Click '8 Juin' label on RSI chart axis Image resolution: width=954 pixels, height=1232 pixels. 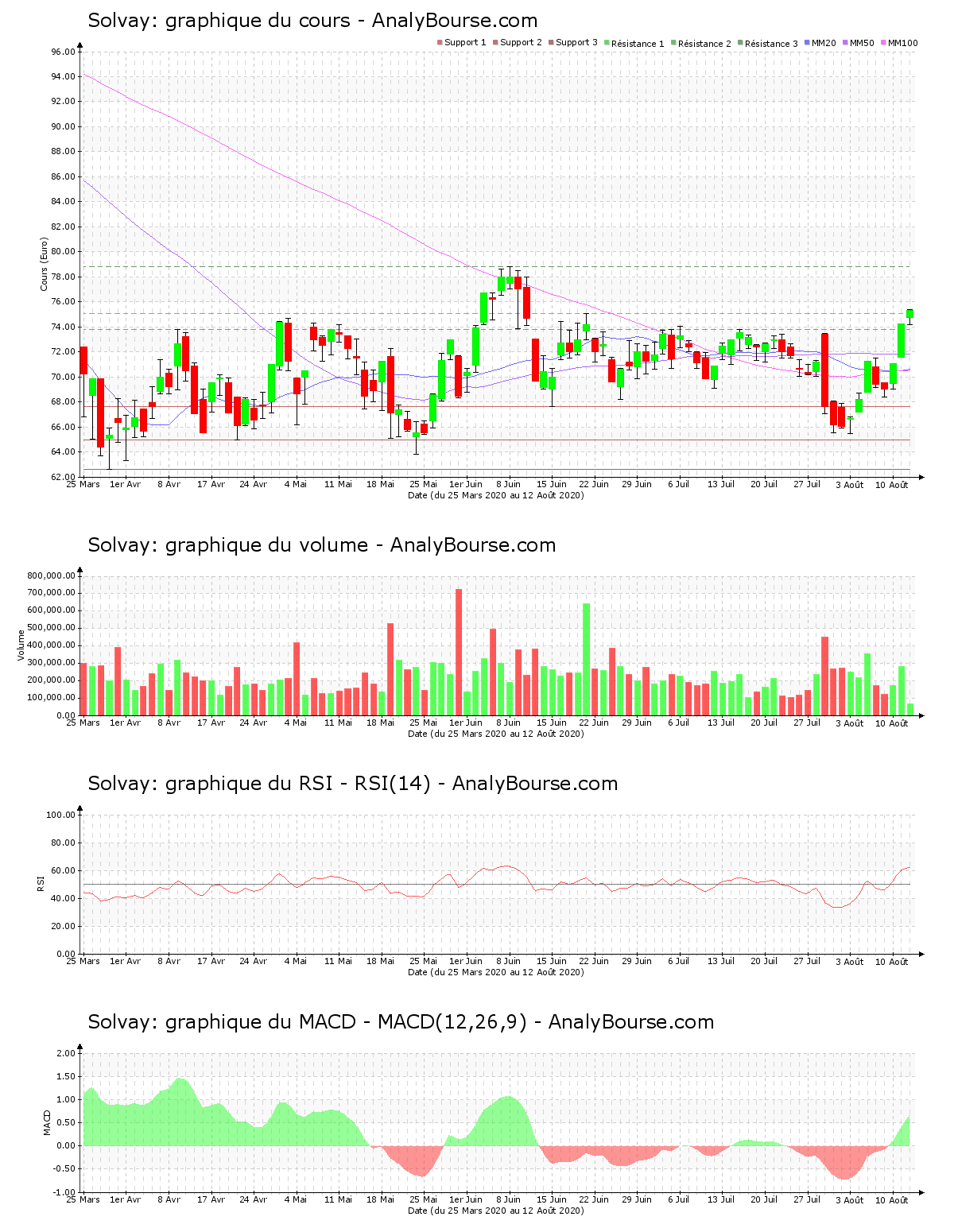(509, 961)
